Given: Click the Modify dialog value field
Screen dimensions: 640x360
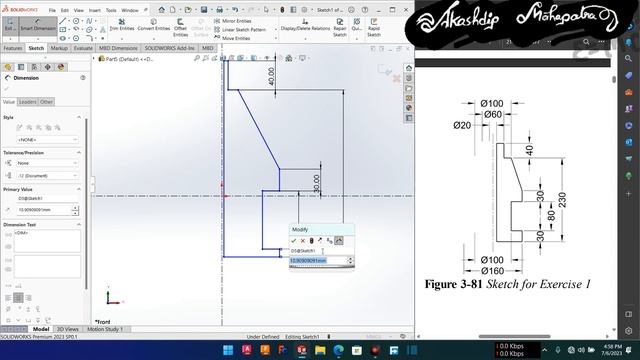Looking at the screenshot, I should pyautogui.click(x=318, y=260).
